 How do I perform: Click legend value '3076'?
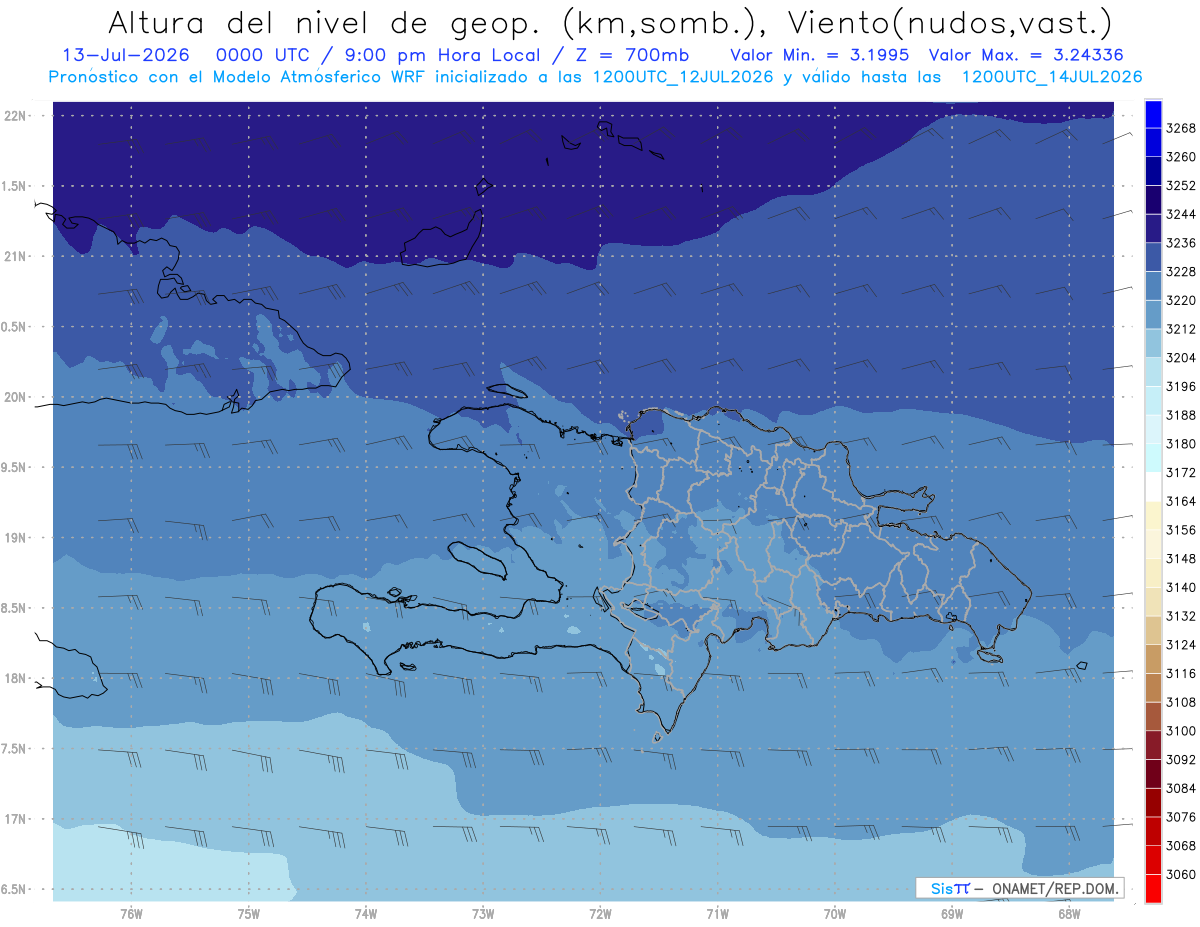click(1181, 817)
